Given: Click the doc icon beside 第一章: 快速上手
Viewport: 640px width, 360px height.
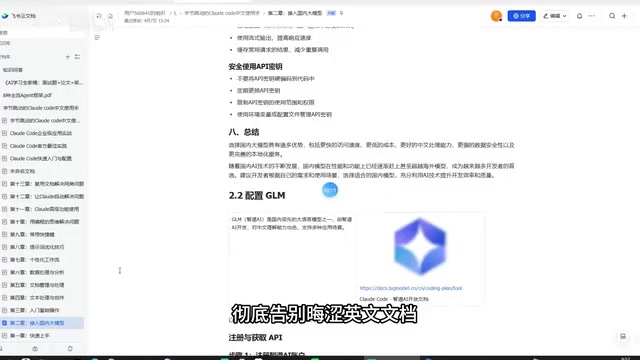Looking at the screenshot, I should pyautogui.click(x=4, y=336).
